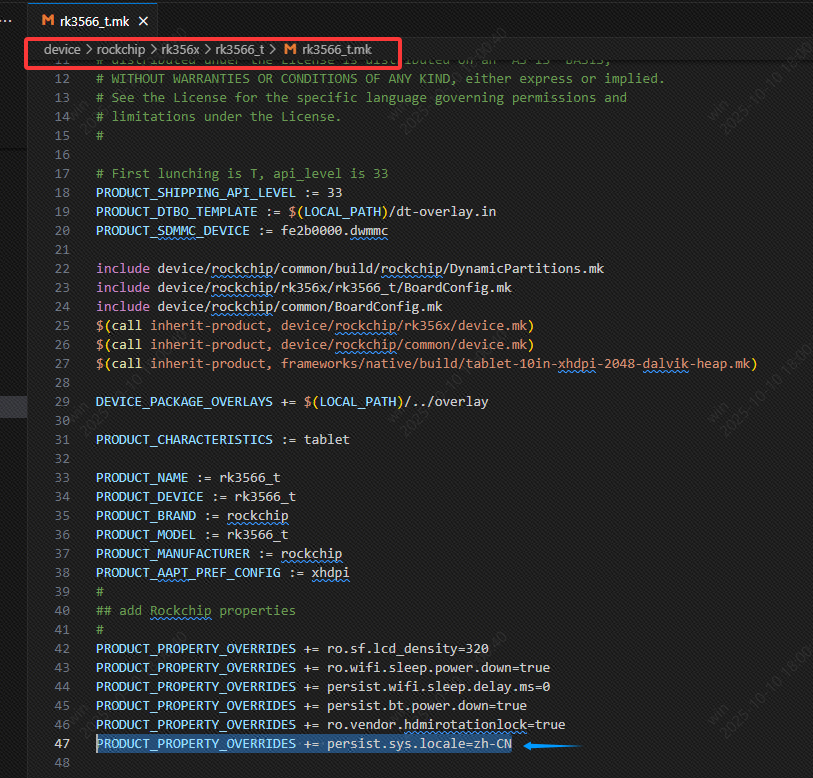813x778 pixels.
Task: Click the rk3566_t.mk file name in breadcrumb
Action: click(x=336, y=49)
